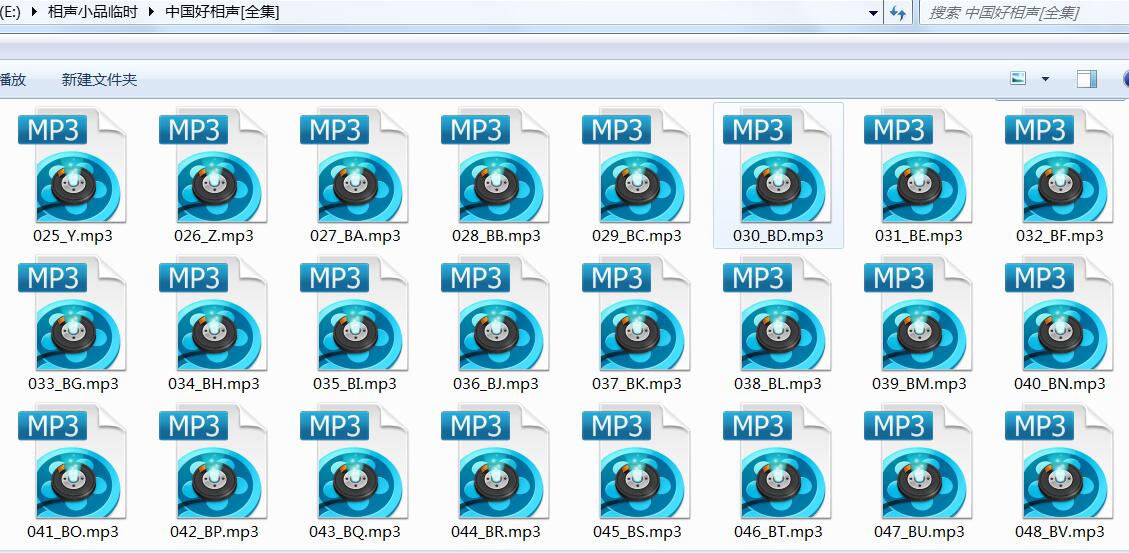Click the file name label 030_BD.mp3
Image resolution: width=1129 pixels, height=553 pixels.
(778, 236)
